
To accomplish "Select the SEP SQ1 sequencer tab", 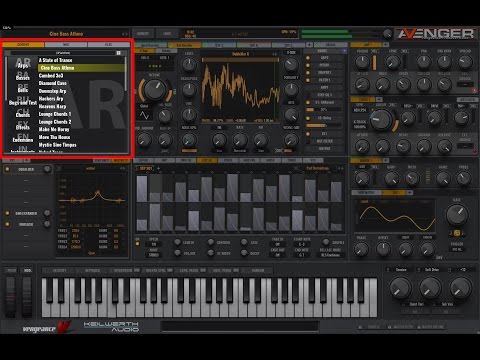I will pyautogui.click(x=146, y=169).
